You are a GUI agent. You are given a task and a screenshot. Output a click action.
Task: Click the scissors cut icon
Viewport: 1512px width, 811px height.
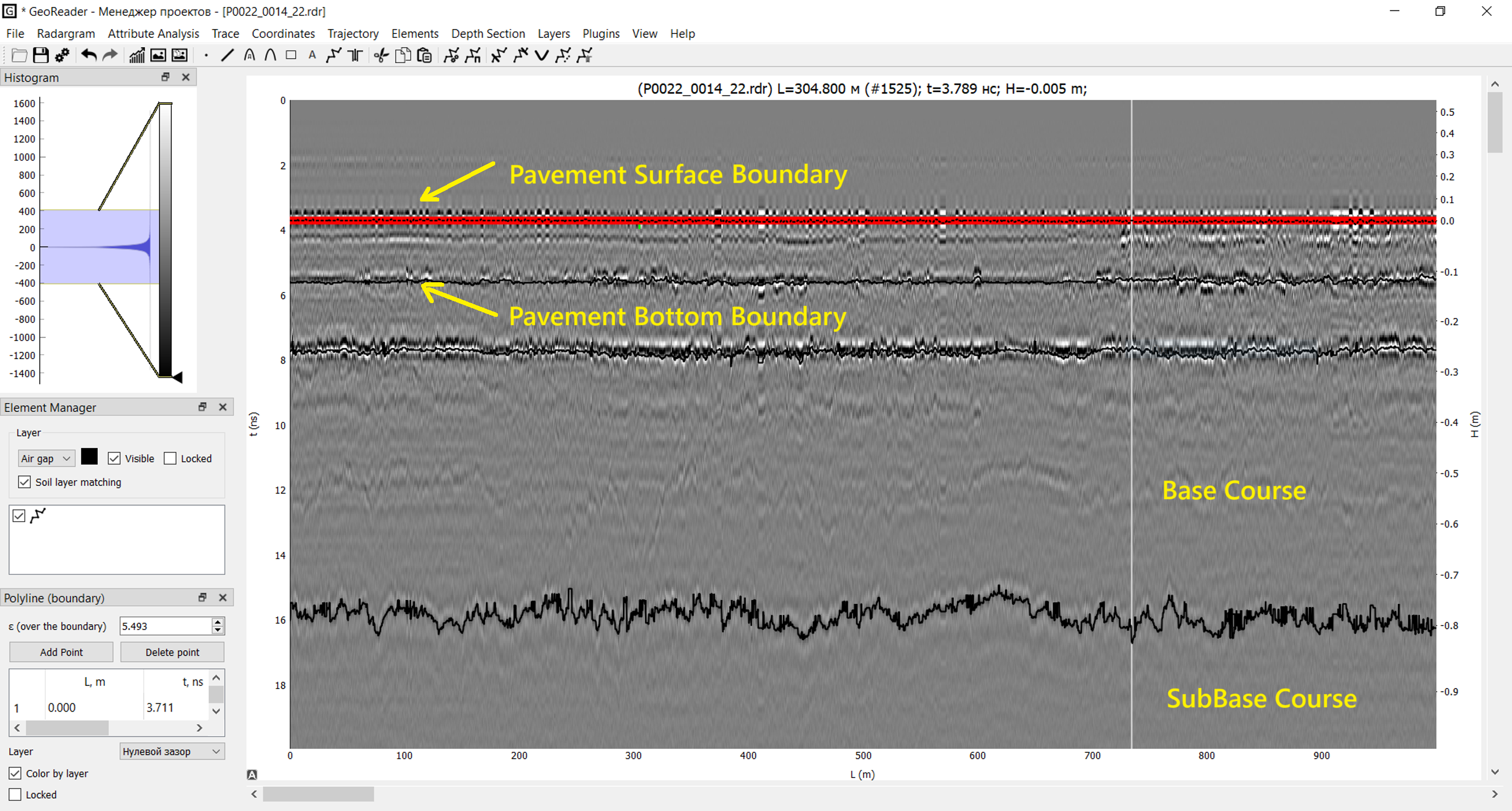tap(381, 56)
